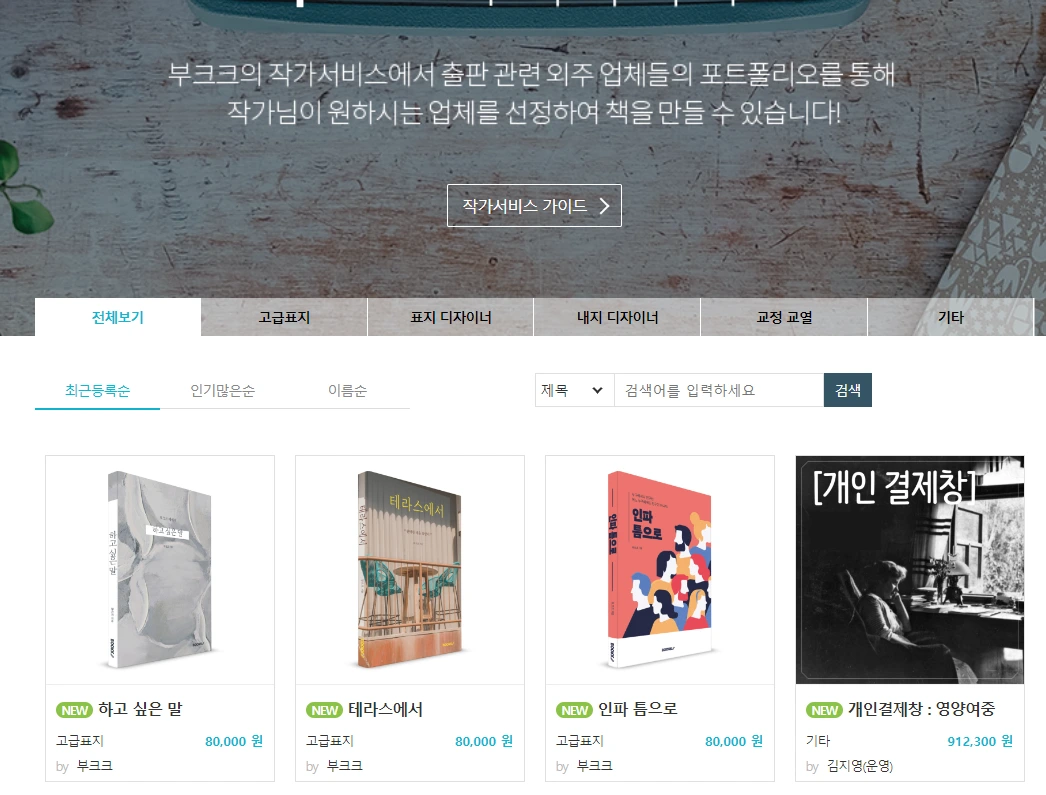Open the 개인 결제창 image thumbnail
Viewport: 1046px width, 795px height.
[910, 570]
